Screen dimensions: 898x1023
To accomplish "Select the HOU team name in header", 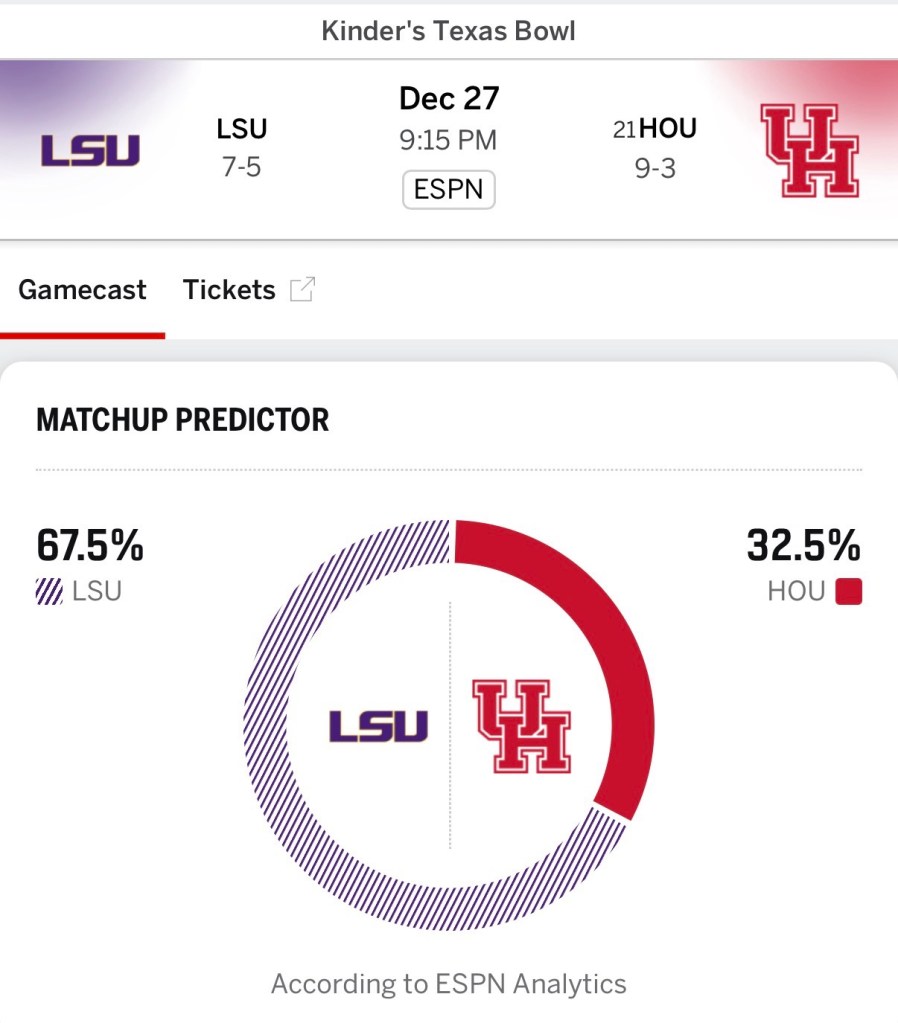I will 667,129.
